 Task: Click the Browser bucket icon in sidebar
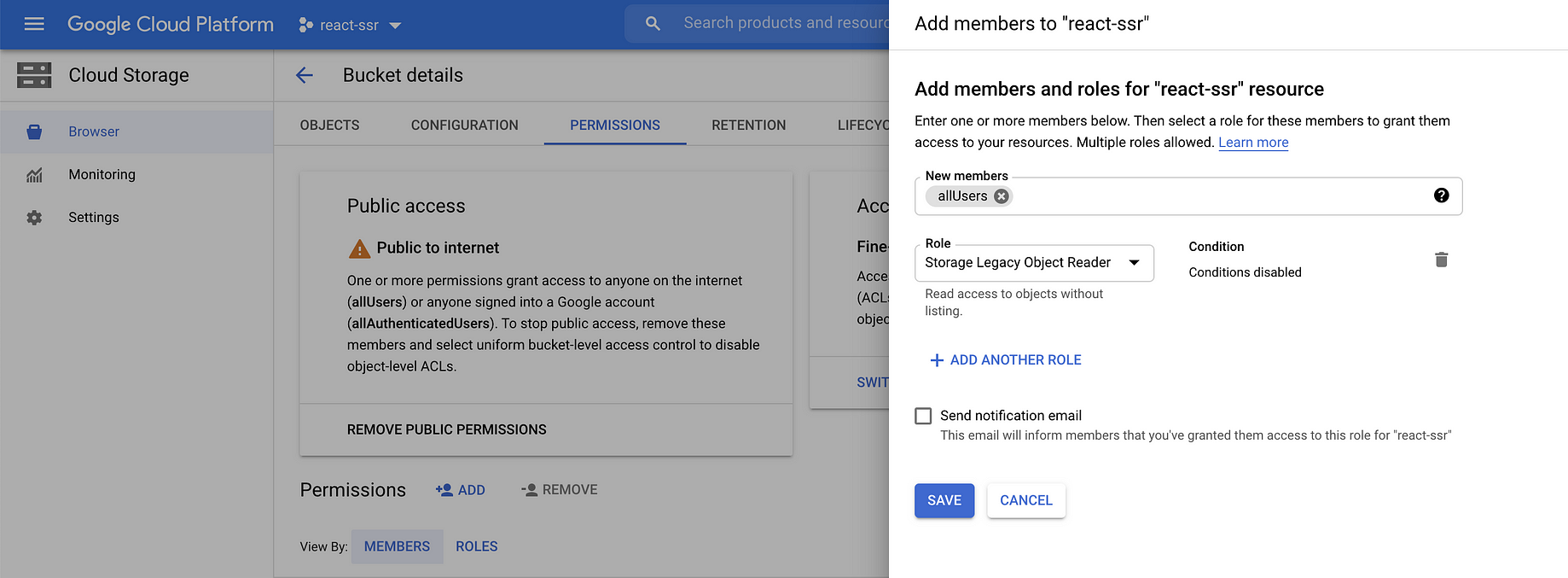(34, 131)
